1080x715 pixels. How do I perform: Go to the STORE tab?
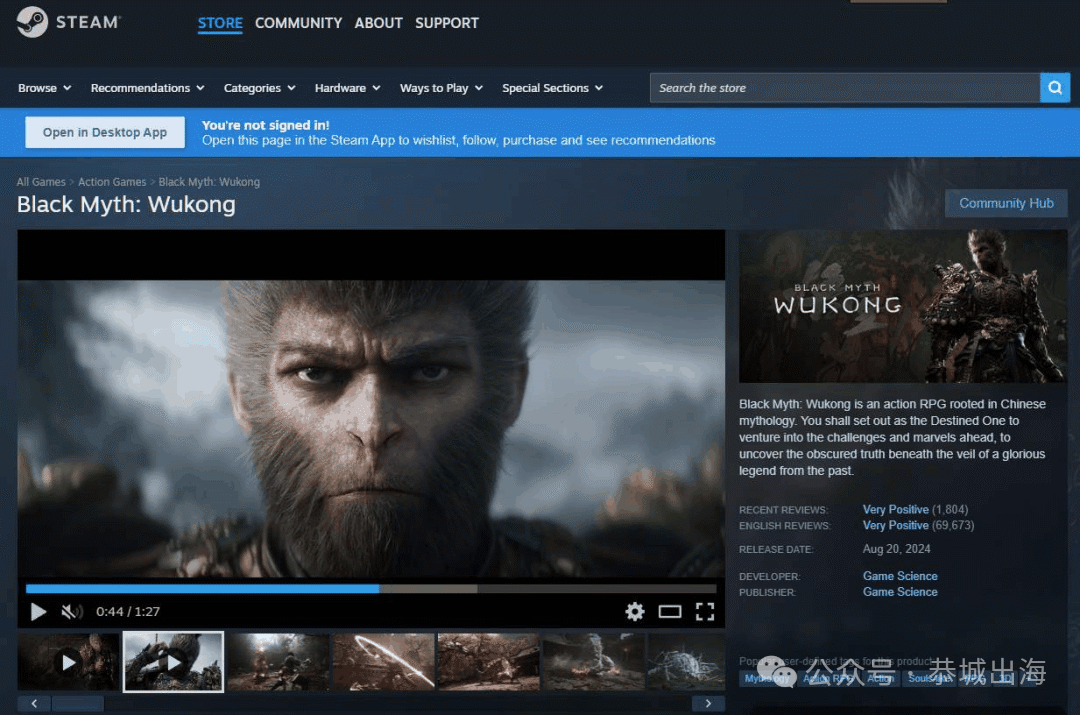[x=220, y=23]
